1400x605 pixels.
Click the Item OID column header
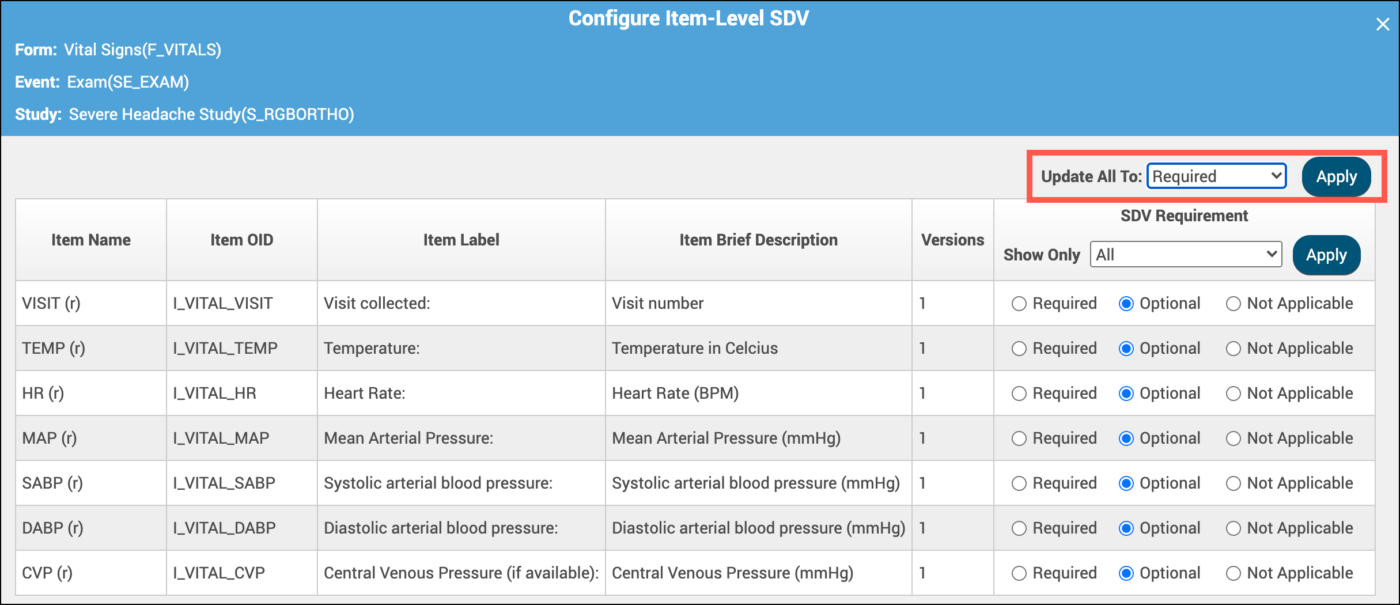coord(241,239)
